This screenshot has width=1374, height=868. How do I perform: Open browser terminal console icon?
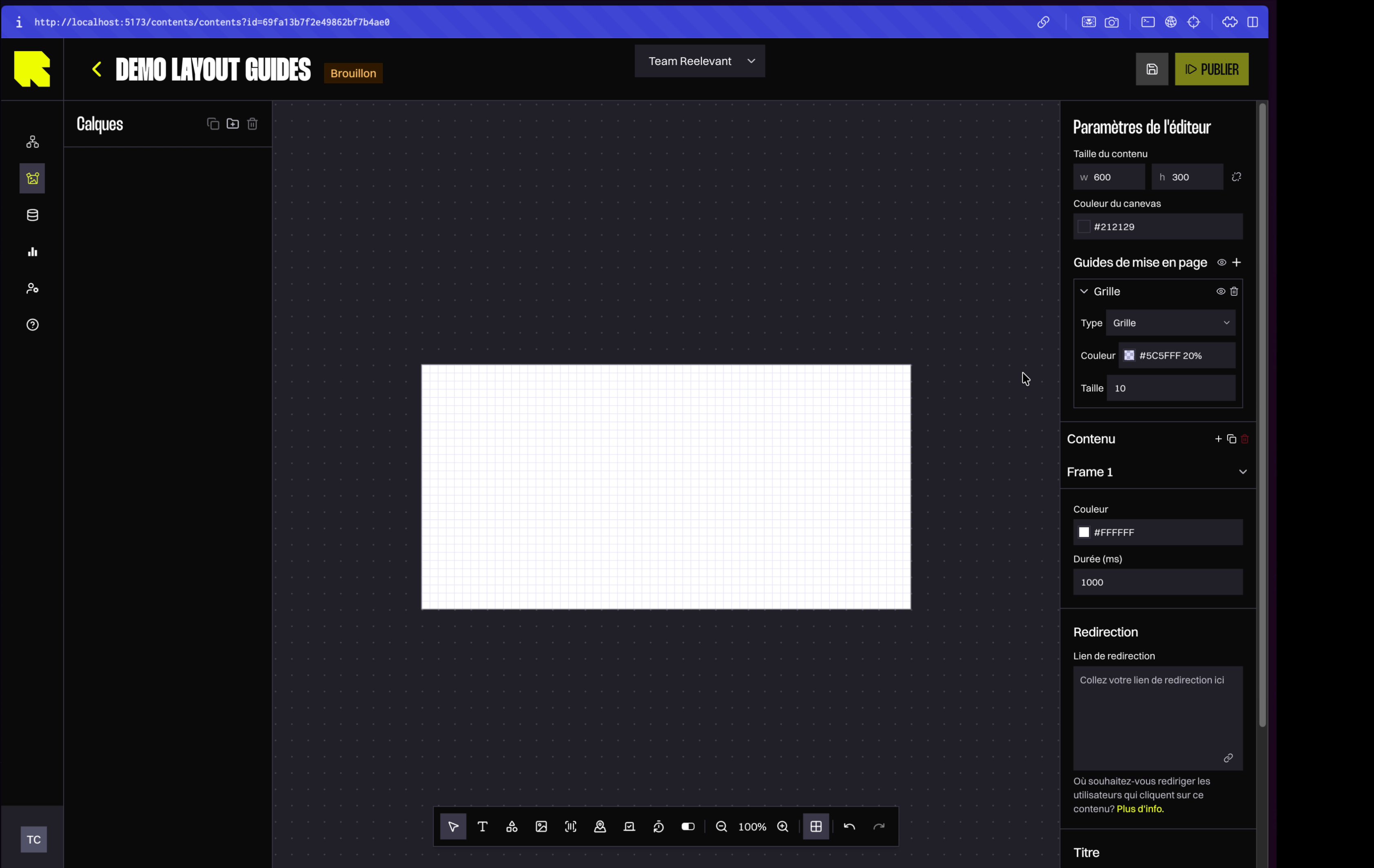pyautogui.click(x=1148, y=22)
